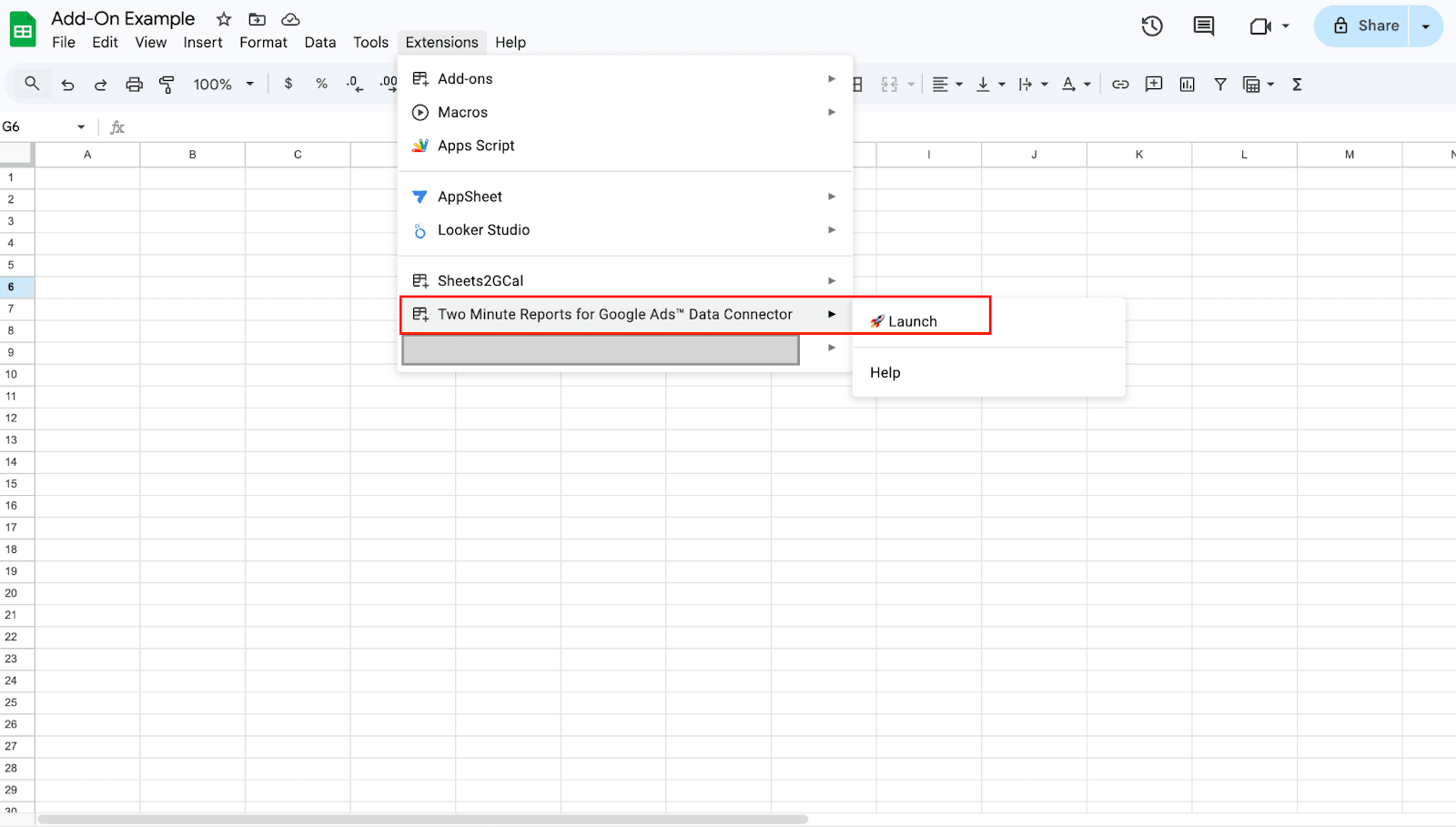Redo the last action
Screen dimensions: 1456x827
click(100, 84)
